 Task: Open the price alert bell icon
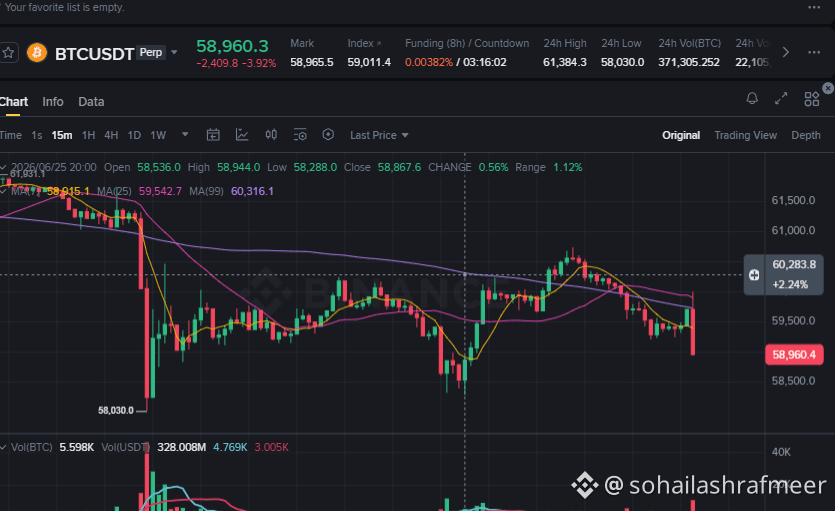[x=752, y=98]
